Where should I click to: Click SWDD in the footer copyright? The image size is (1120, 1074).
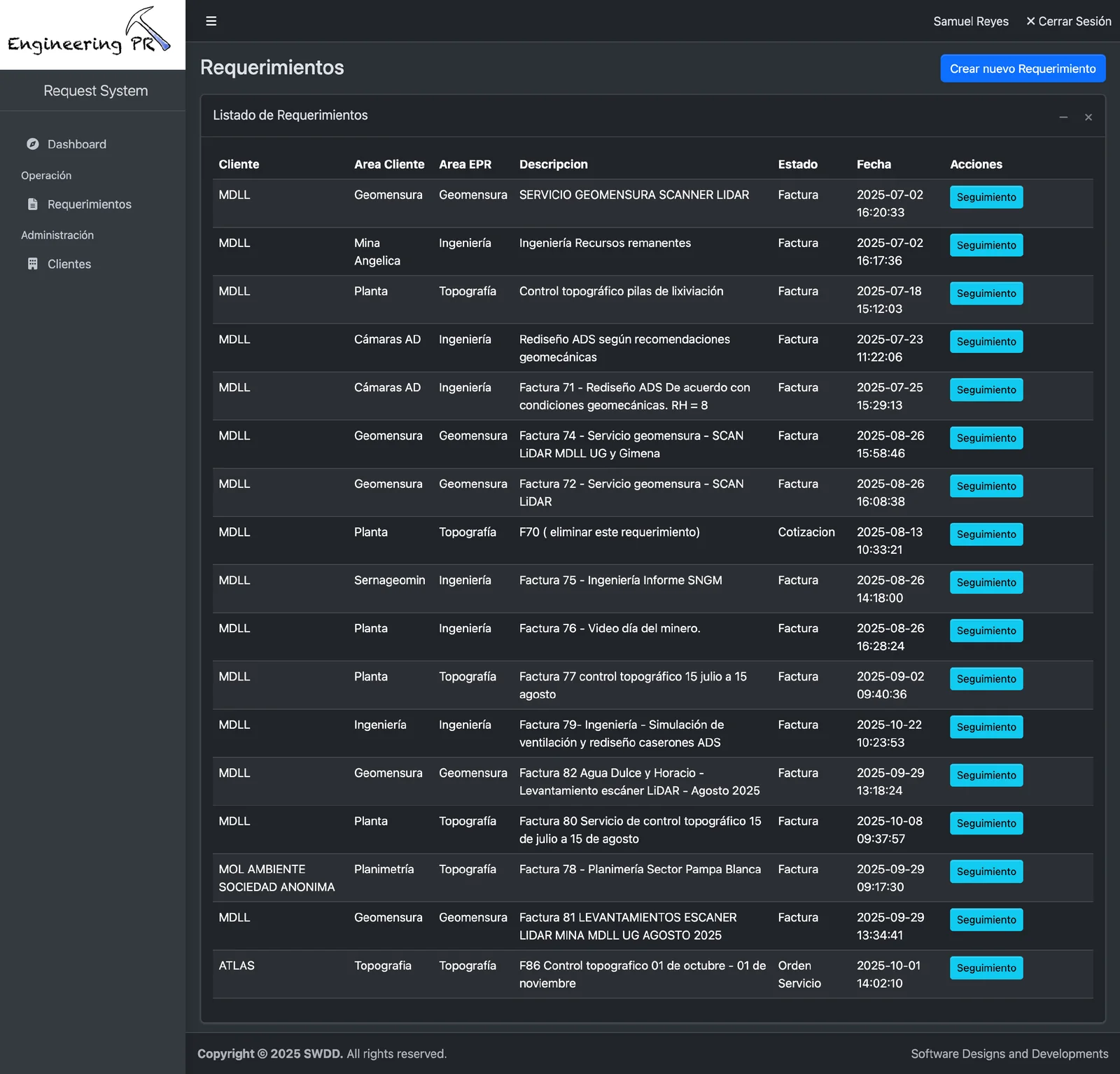[323, 1054]
